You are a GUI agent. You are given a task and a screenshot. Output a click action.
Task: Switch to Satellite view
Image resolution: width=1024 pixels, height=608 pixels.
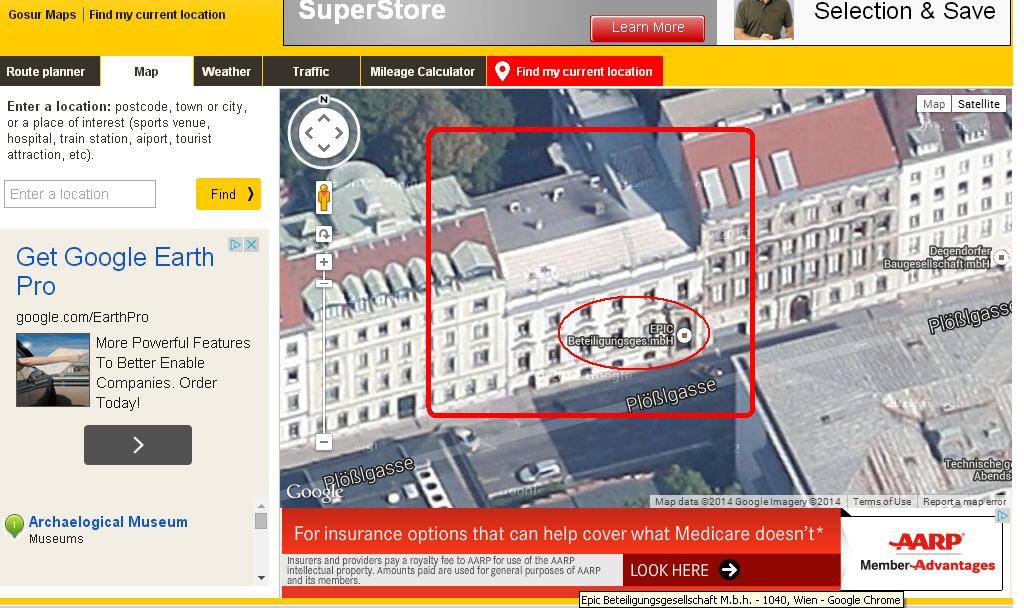click(x=978, y=104)
